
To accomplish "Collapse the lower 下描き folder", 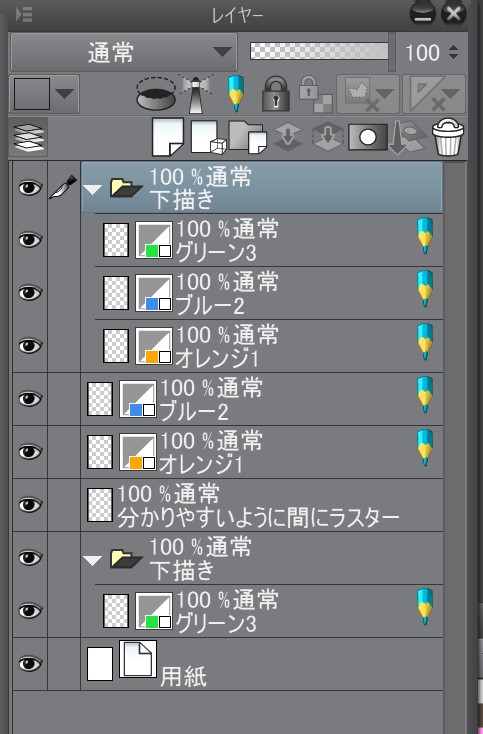I will click(x=93, y=560).
